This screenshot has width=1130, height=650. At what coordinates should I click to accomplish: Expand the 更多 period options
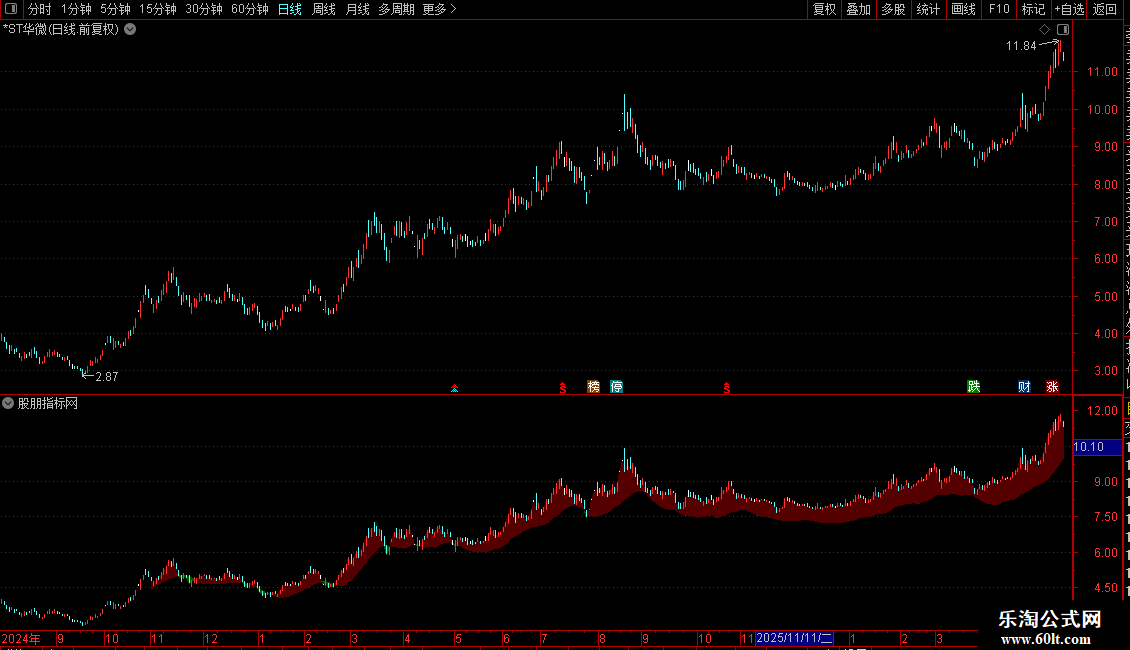pyautogui.click(x=439, y=9)
